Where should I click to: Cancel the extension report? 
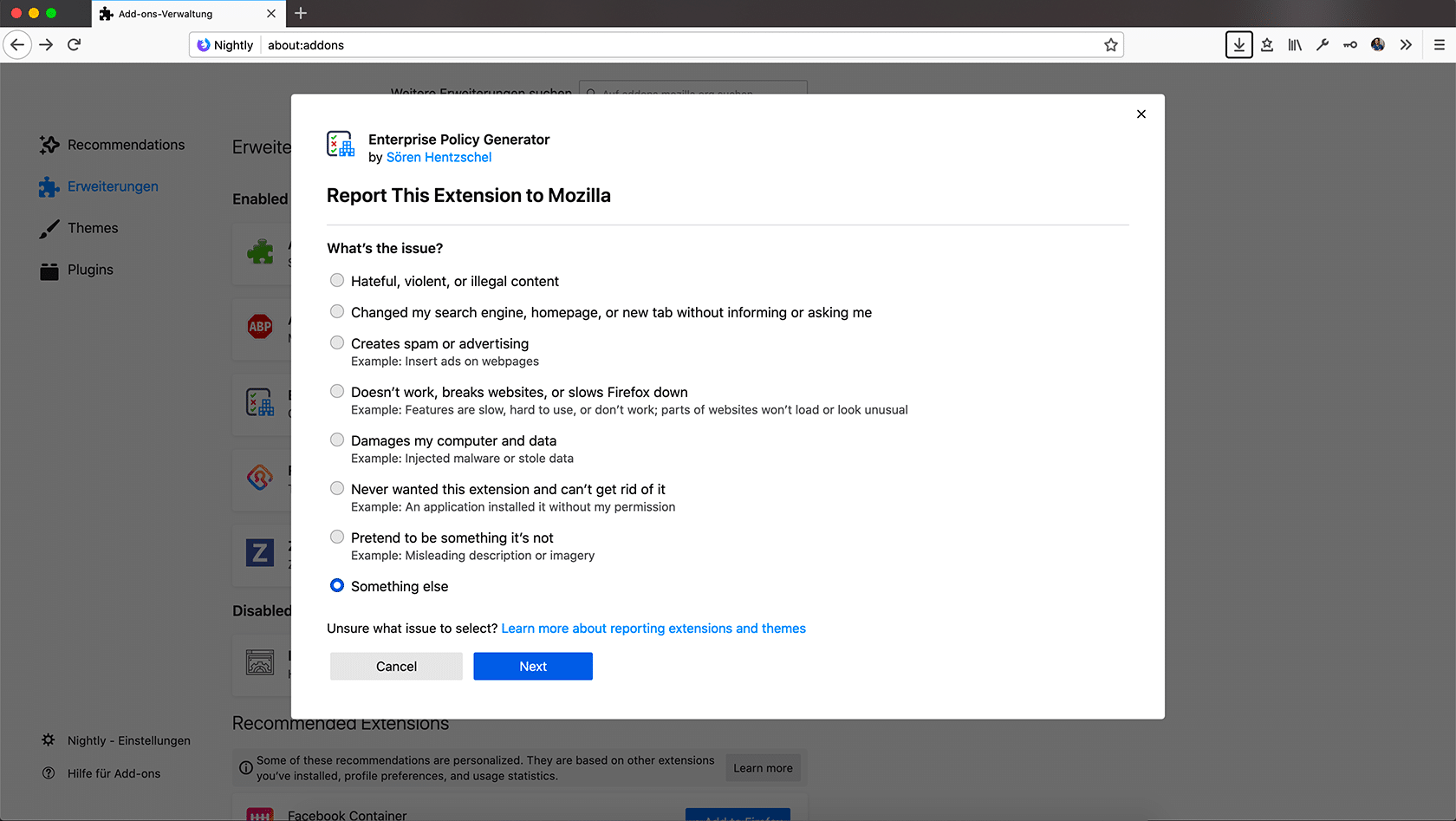click(396, 667)
